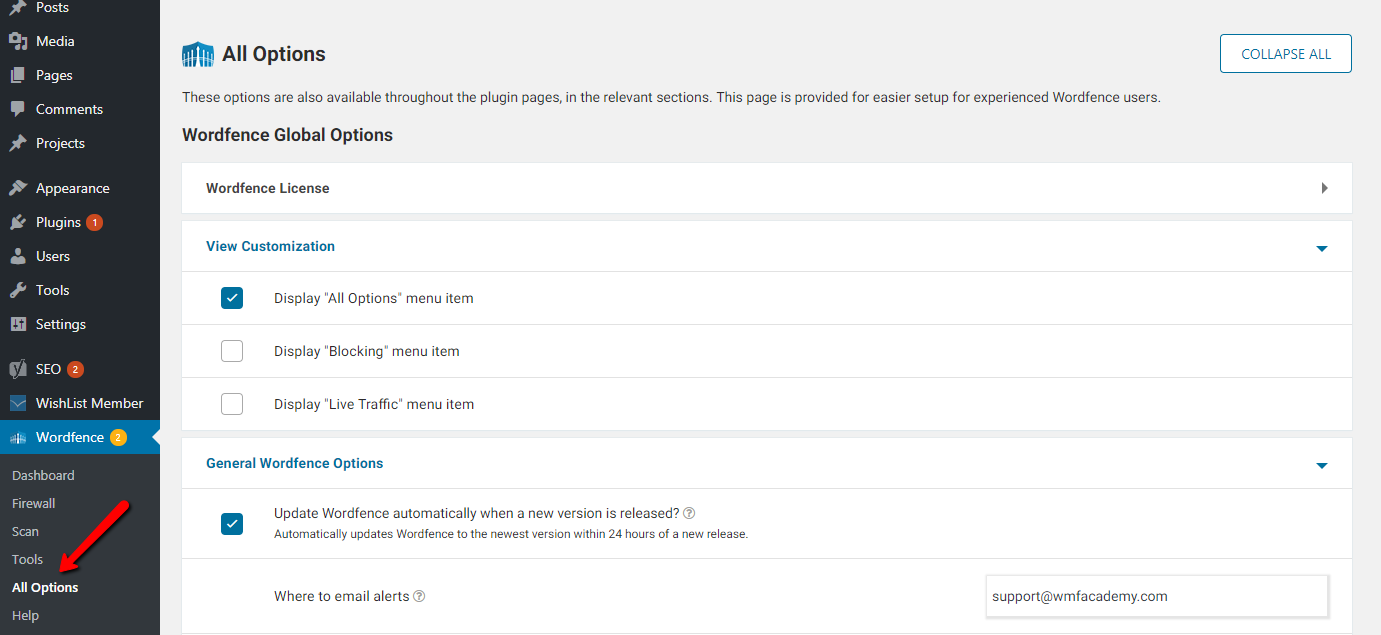
Task: Open Wordfence Scan submenu
Action: click(25, 531)
